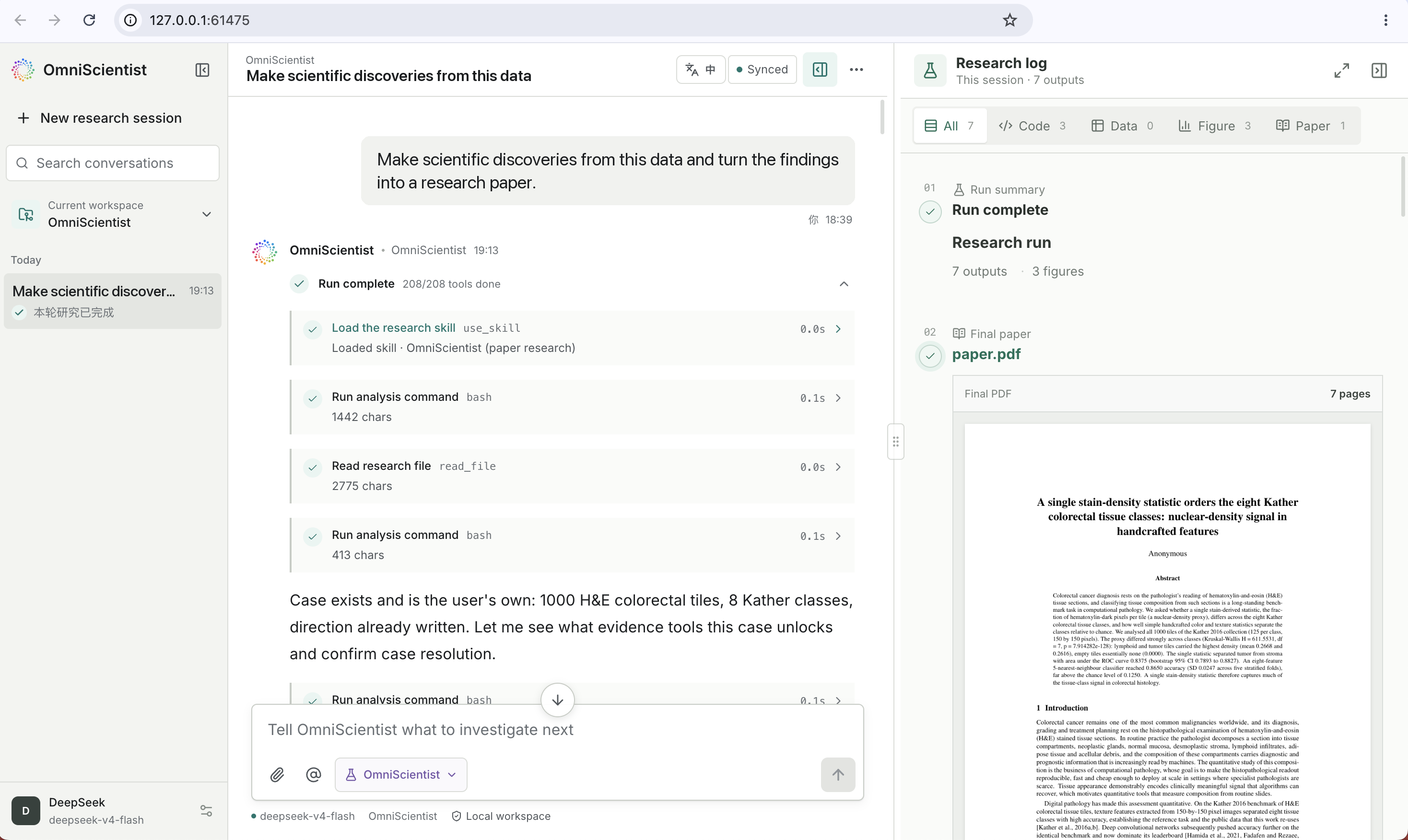Screen dimensions: 1408x840
Task: Click the OmniScientist logo in sidebar
Action: coord(23,70)
